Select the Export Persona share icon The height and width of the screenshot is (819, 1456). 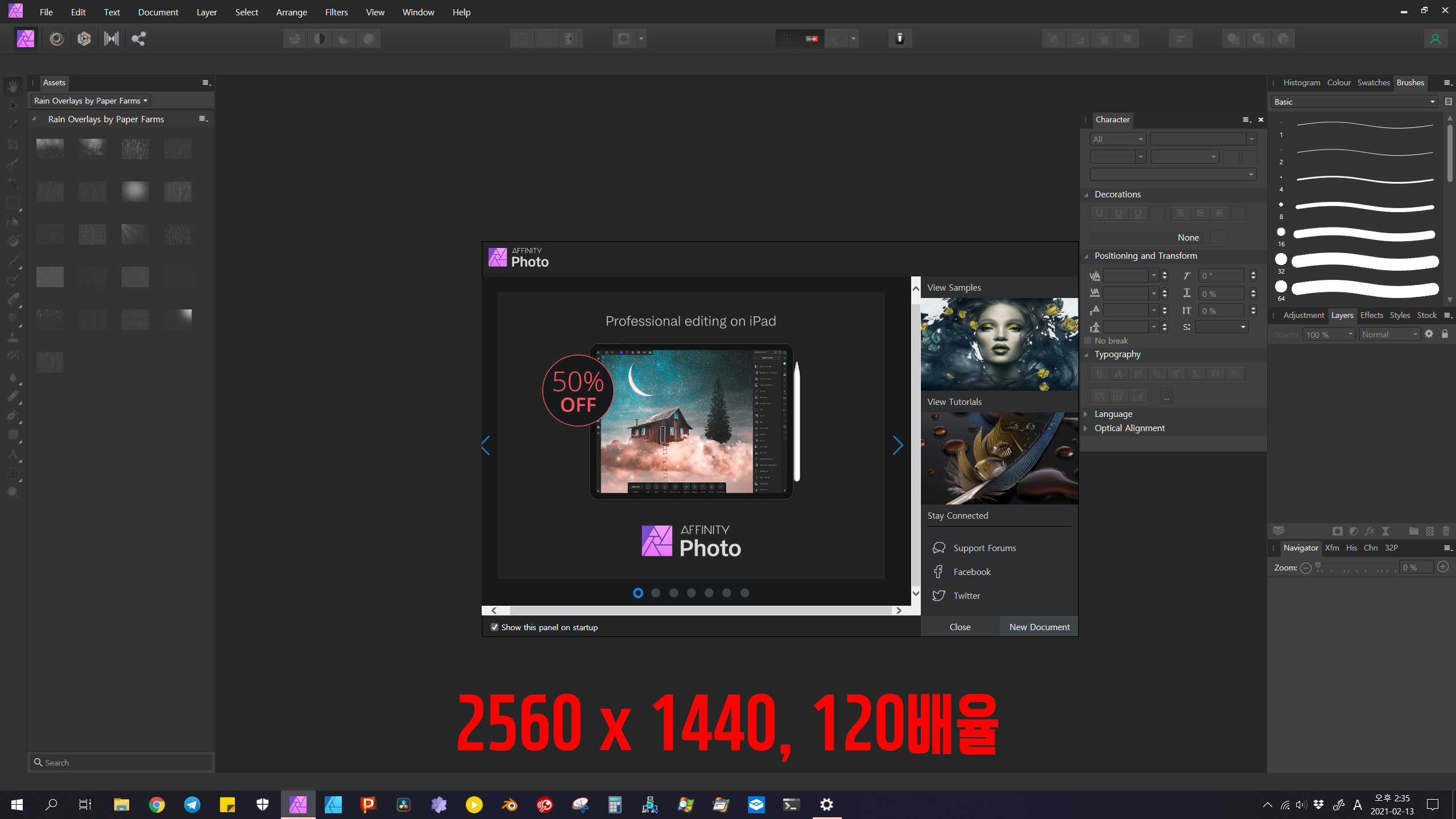pyautogui.click(x=138, y=39)
